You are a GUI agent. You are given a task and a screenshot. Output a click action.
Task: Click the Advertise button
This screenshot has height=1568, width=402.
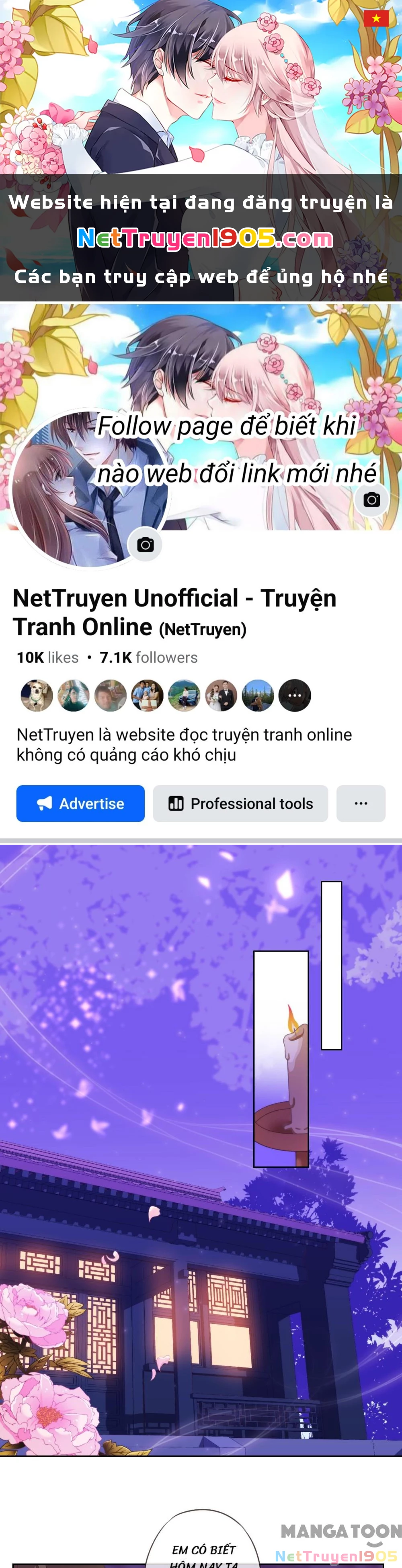[80, 803]
